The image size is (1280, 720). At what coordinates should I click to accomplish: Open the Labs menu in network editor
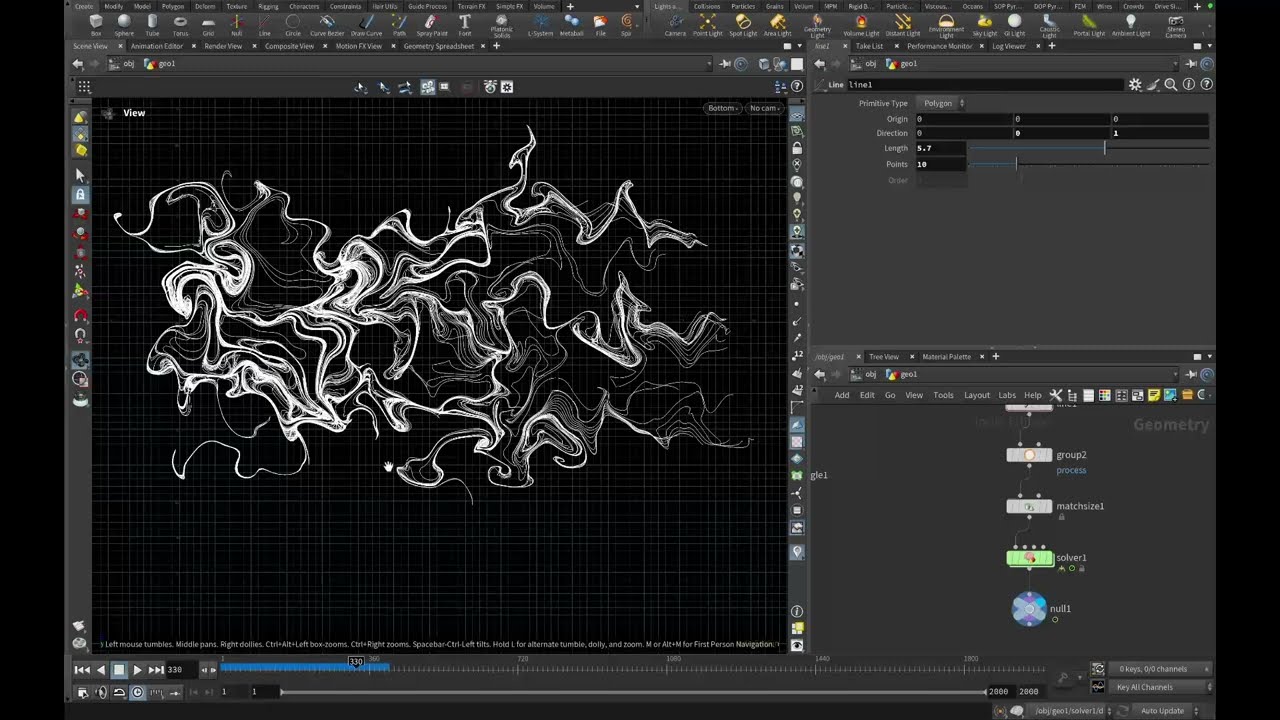1007,395
